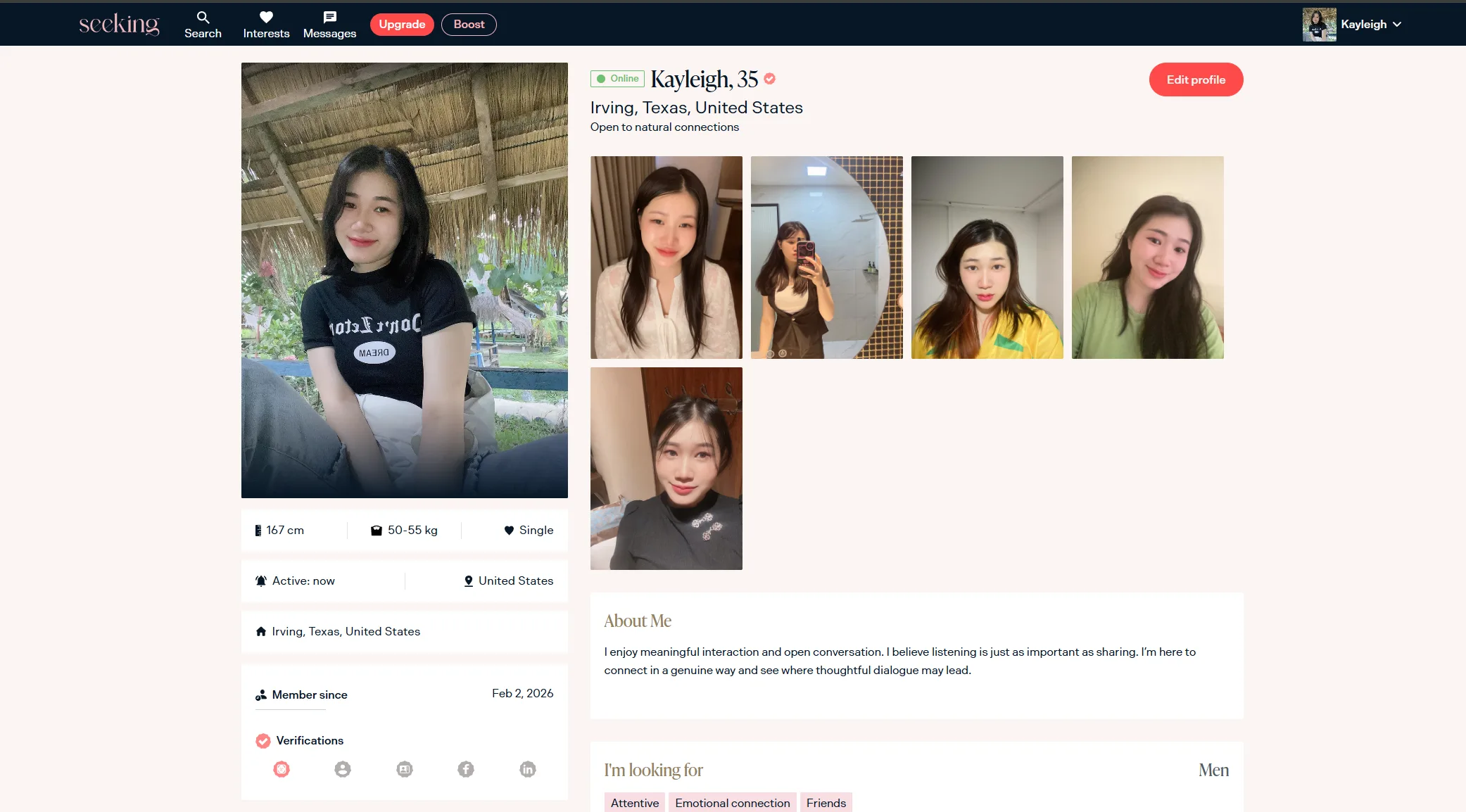Click the Facebook verification badge
The image size is (1466, 812).
[x=466, y=769]
